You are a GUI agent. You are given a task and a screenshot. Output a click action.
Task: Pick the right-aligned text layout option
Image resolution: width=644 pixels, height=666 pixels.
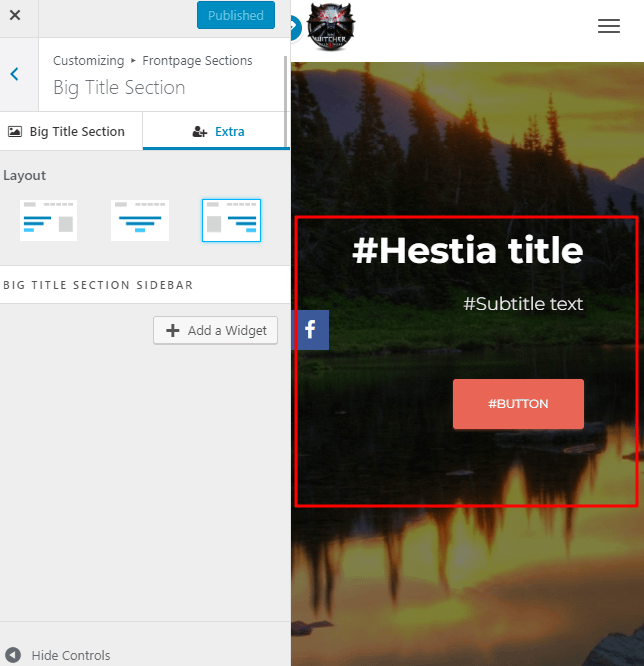tap(231, 220)
